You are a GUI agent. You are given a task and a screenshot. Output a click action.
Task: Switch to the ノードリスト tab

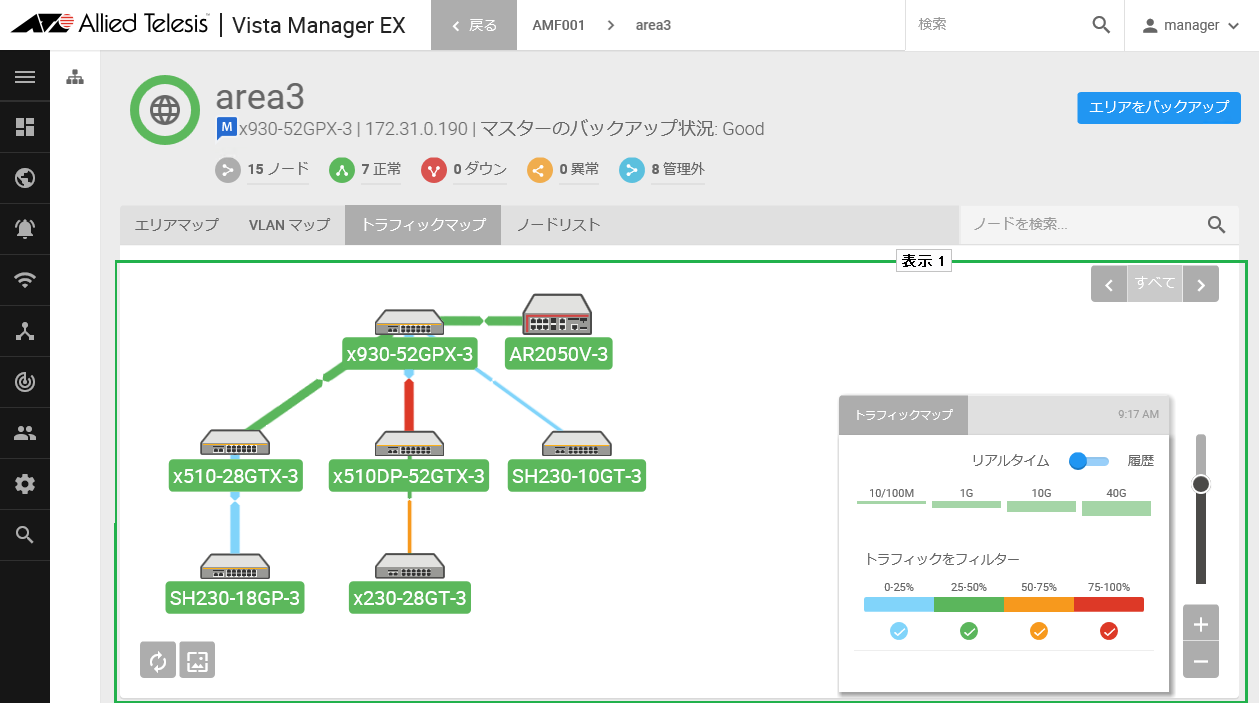(x=558, y=225)
